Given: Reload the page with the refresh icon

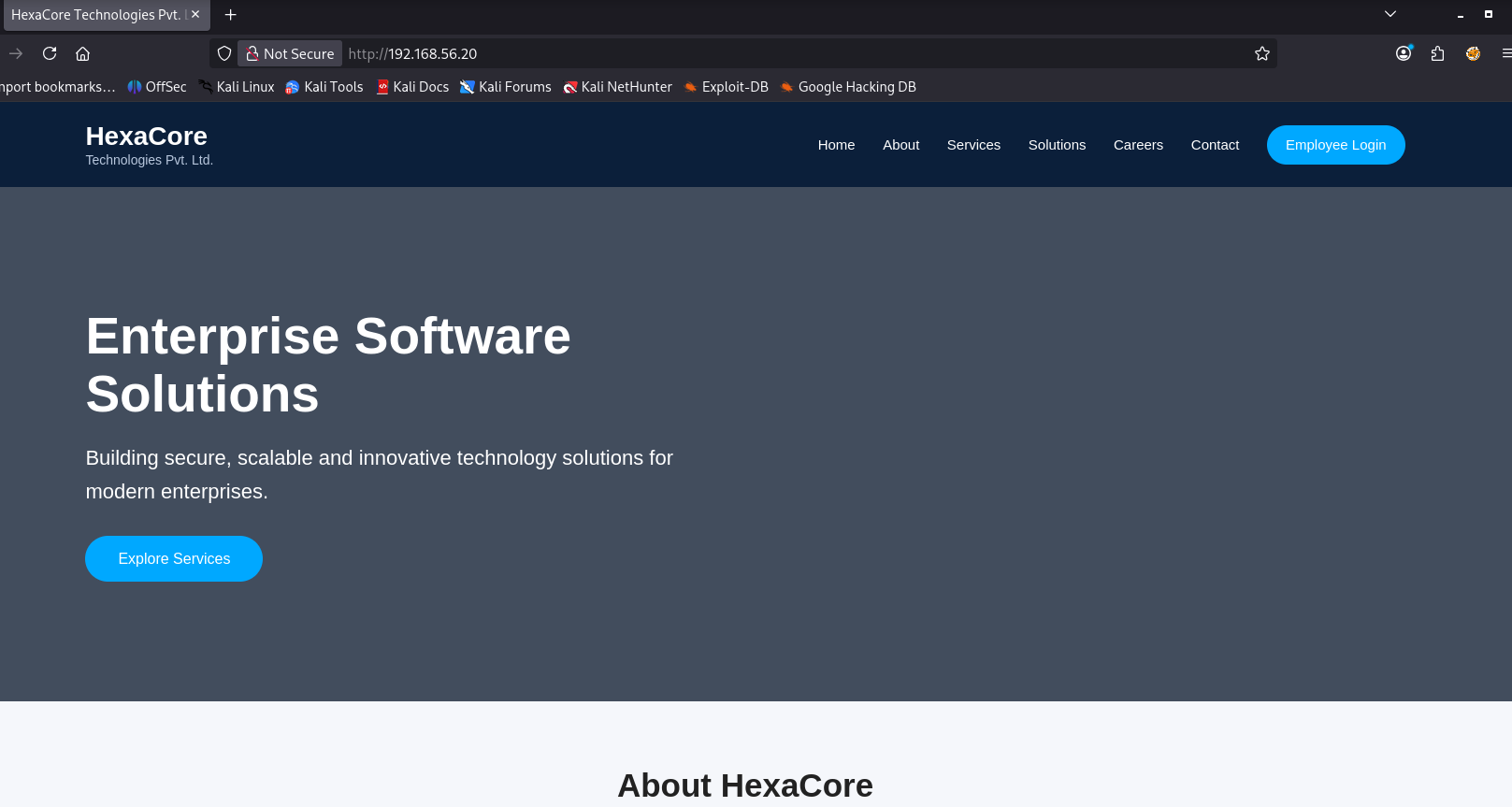Looking at the screenshot, I should pyautogui.click(x=50, y=53).
